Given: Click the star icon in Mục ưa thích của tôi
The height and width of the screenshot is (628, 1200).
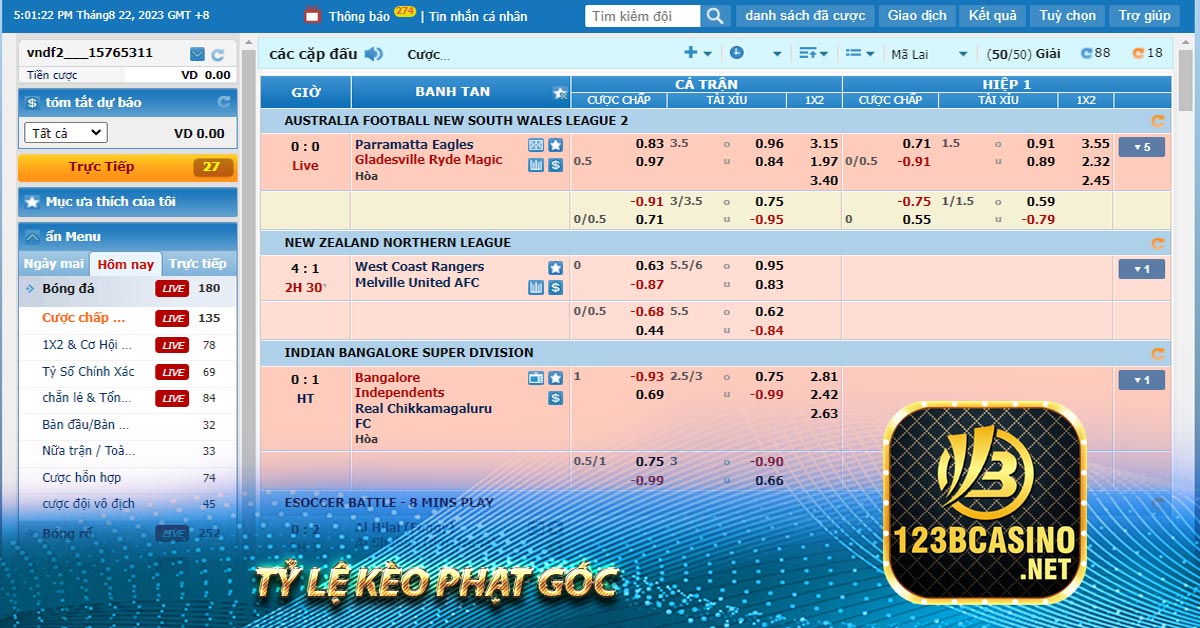Looking at the screenshot, I should [x=32, y=201].
